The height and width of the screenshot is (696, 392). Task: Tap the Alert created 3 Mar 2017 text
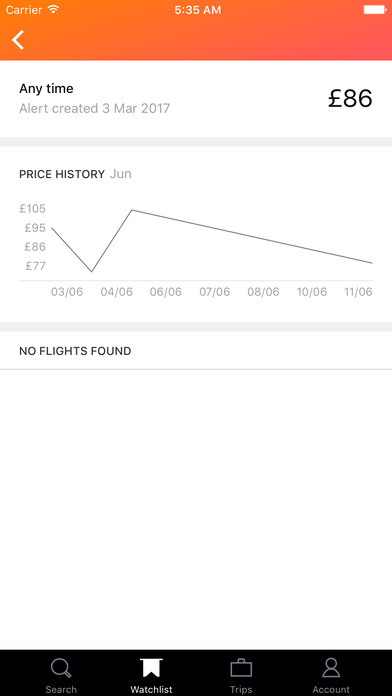(x=95, y=108)
